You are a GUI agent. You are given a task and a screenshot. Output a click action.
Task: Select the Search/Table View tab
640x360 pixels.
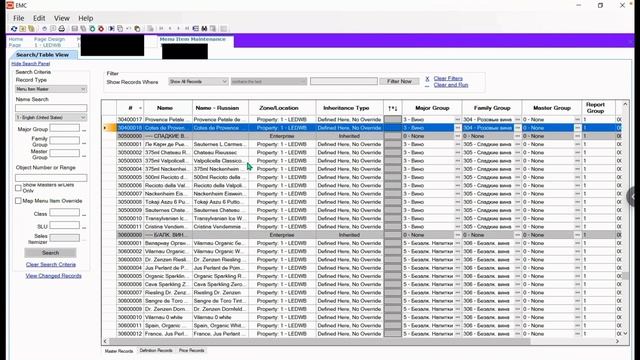tap(42, 55)
